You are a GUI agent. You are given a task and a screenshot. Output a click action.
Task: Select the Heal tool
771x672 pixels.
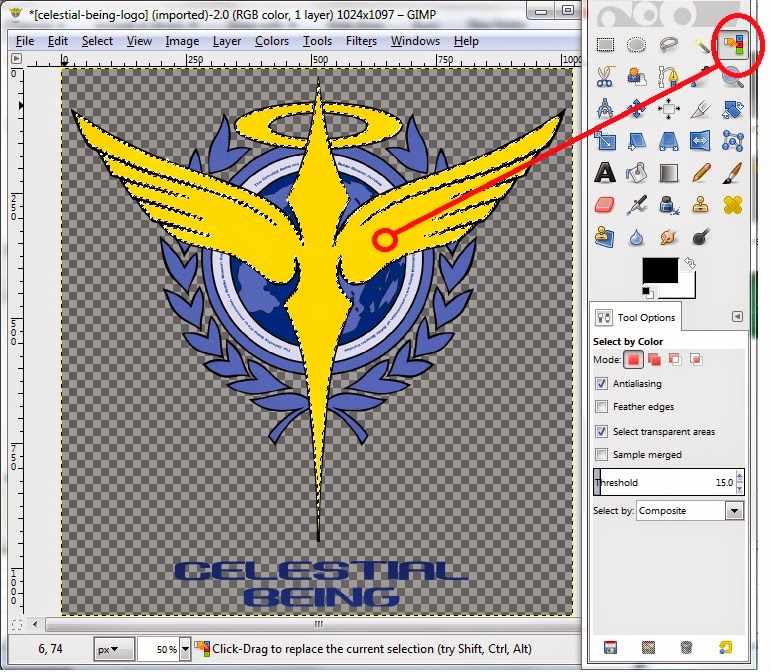tap(733, 205)
